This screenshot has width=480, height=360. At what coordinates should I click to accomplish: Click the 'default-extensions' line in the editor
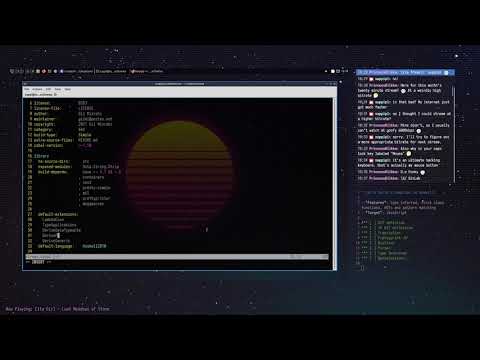[58, 214]
